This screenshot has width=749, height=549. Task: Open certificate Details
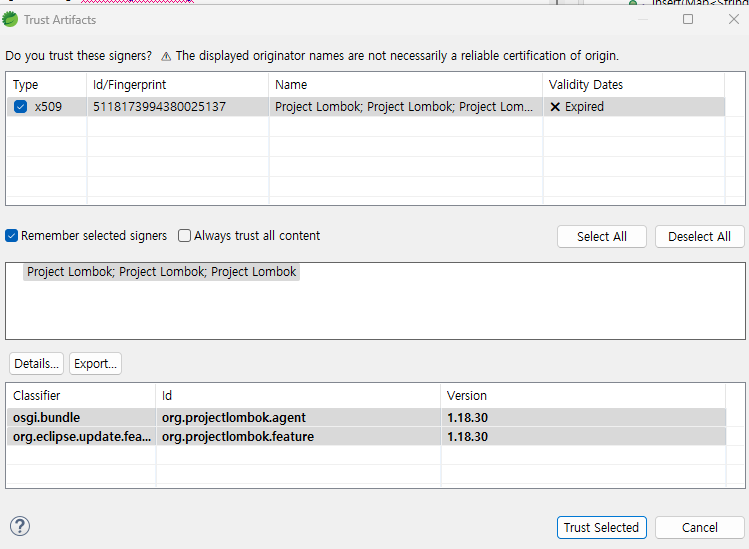(36, 364)
